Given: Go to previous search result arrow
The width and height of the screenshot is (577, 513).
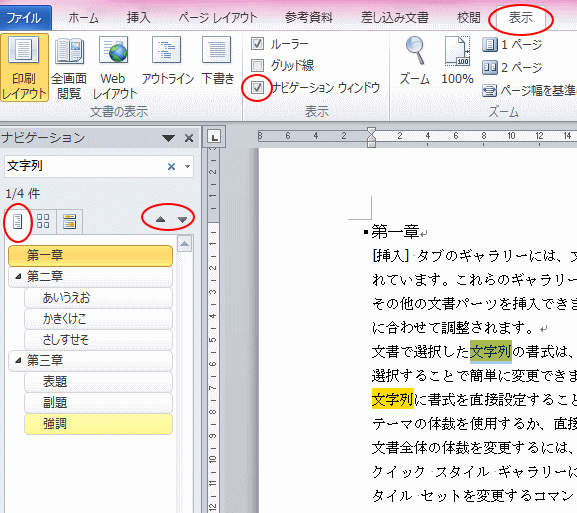Looking at the screenshot, I should click(160, 220).
